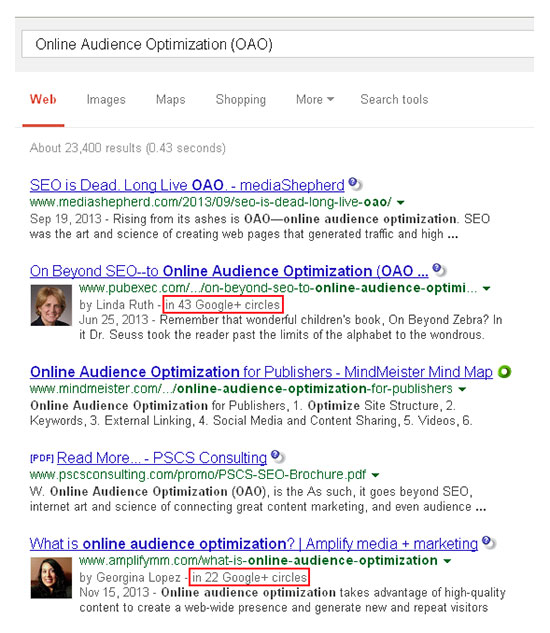
Task: Click the reputation icon beside the mediaShepherd result
Action: point(355,184)
